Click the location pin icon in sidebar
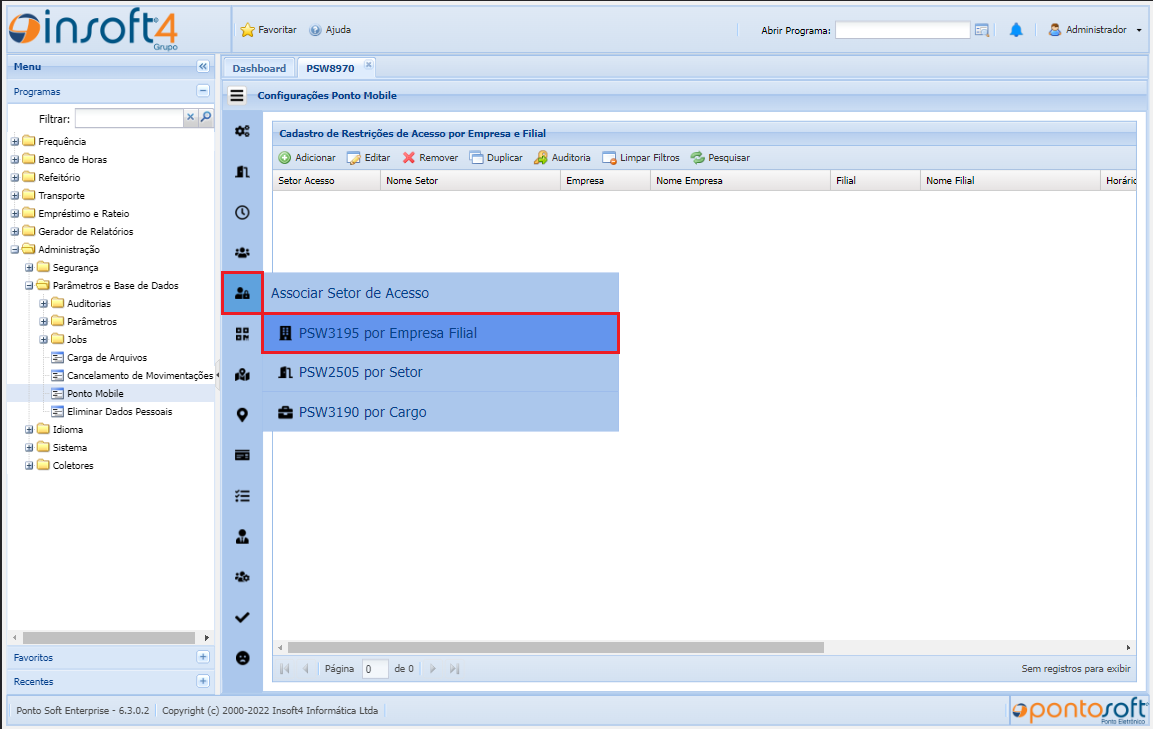Viewport: 1153px width, 729px height. pyautogui.click(x=241, y=415)
